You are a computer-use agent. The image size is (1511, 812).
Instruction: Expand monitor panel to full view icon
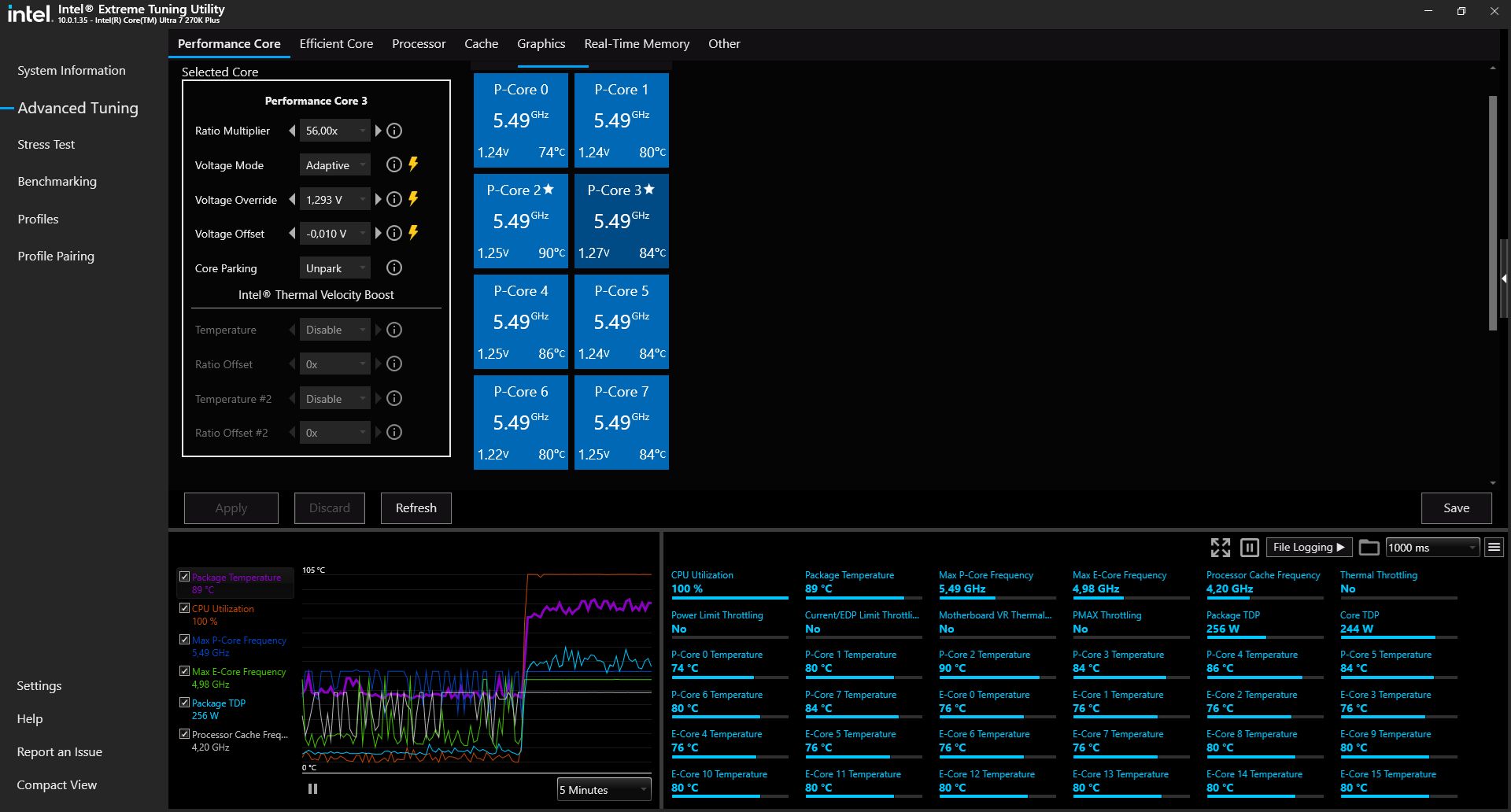pos(1221,548)
